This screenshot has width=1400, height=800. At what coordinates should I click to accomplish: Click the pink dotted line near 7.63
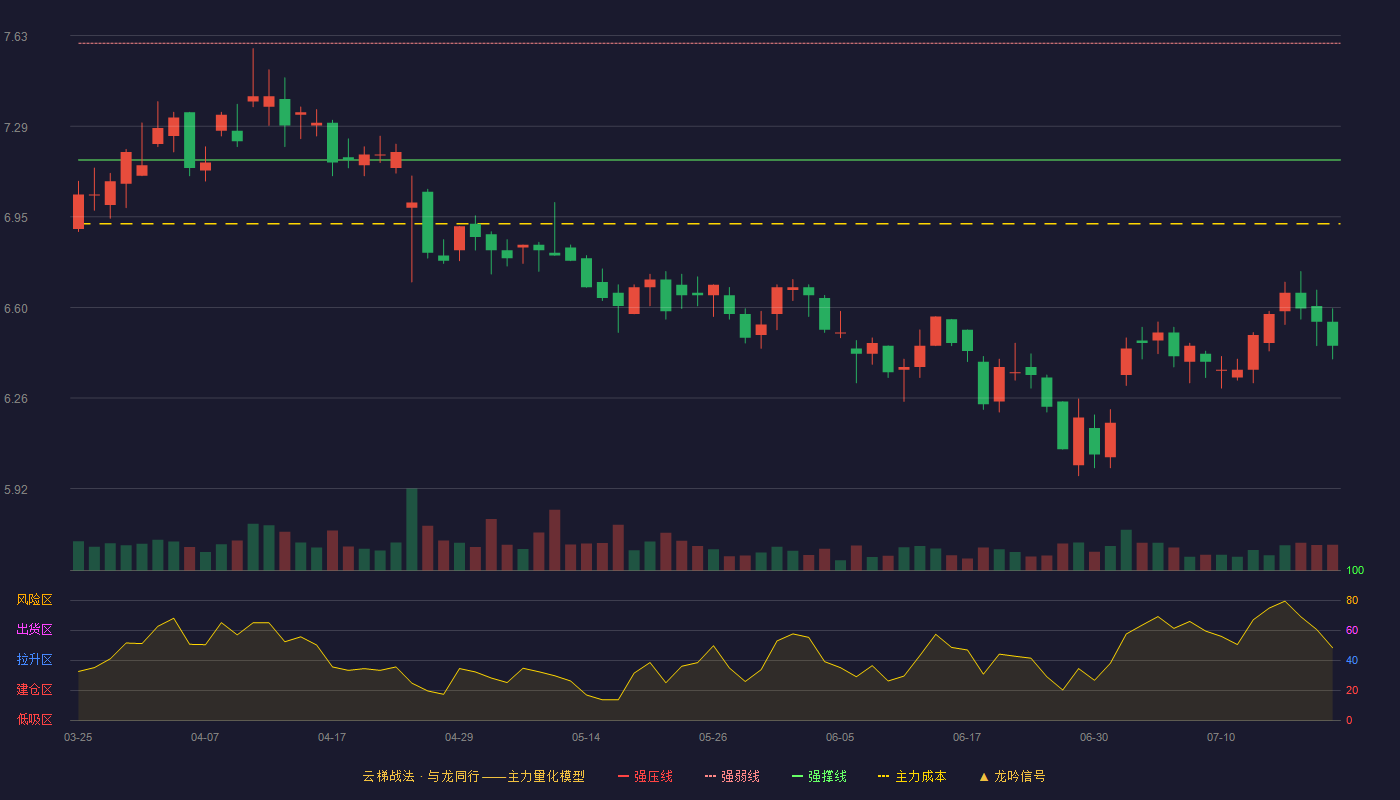(x=709, y=43)
